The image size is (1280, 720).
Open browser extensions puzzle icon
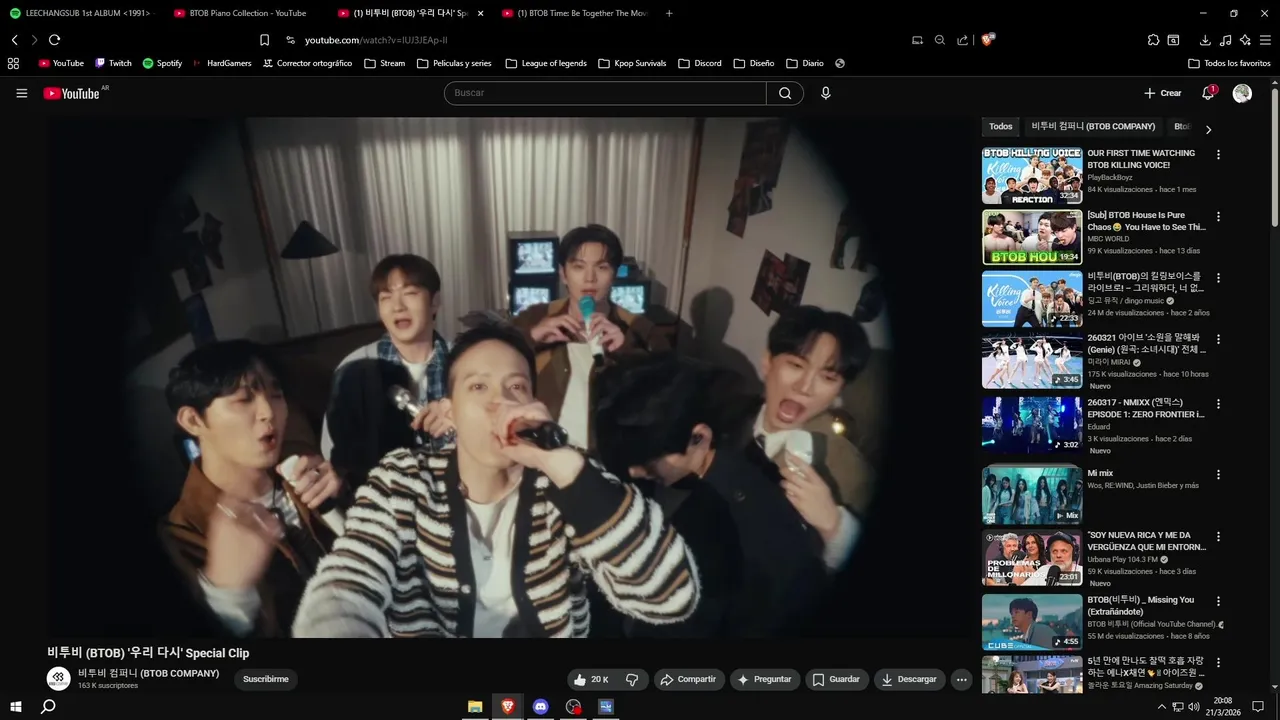click(1153, 40)
